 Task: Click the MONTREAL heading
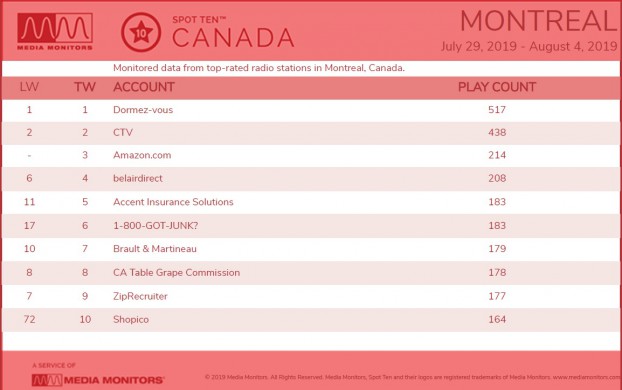point(539,21)
